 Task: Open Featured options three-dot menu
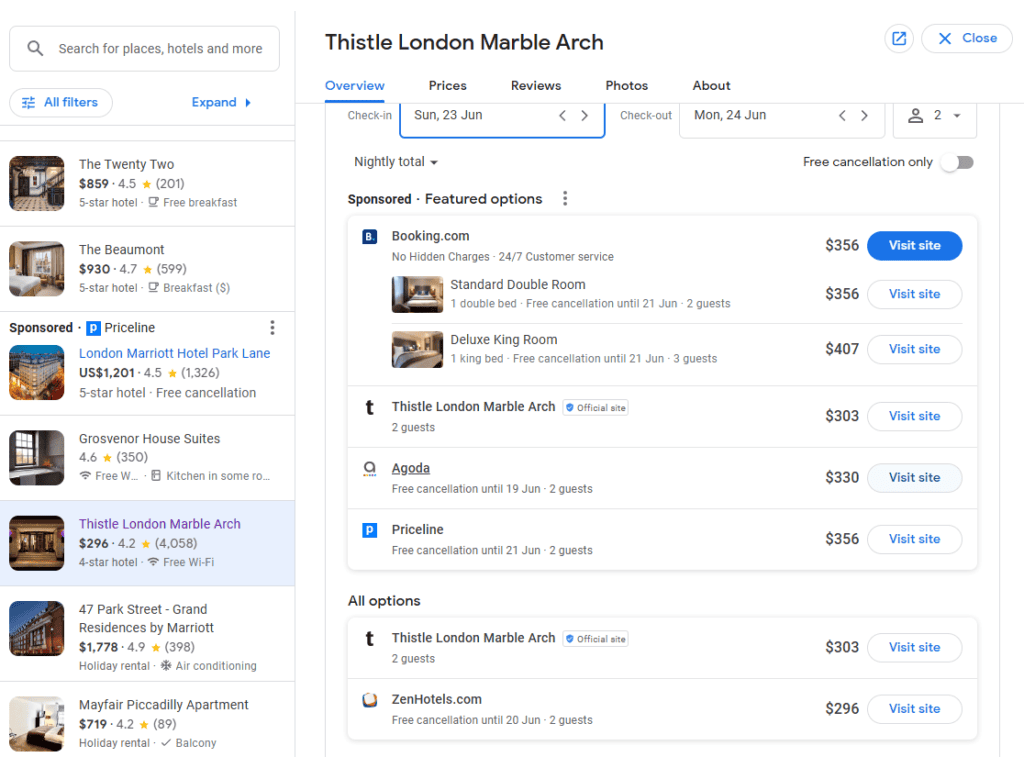click(565, 199)
